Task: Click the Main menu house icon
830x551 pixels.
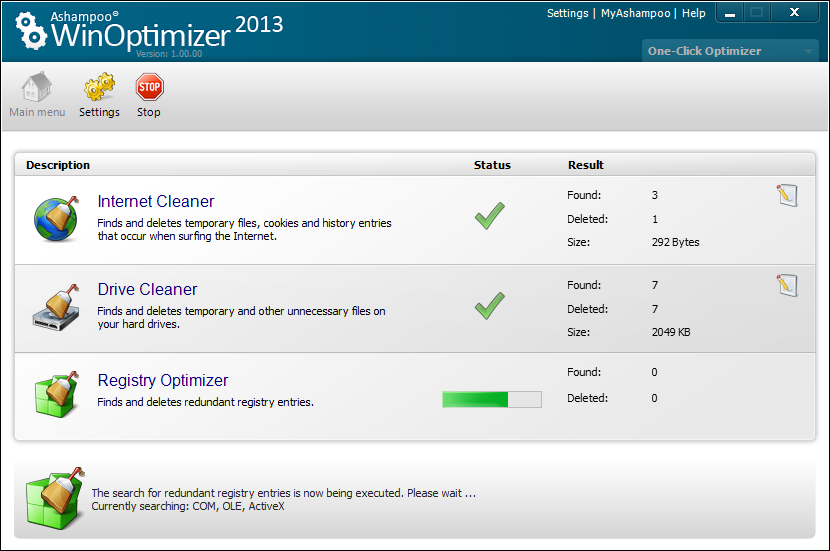Action: coord(37,87)
